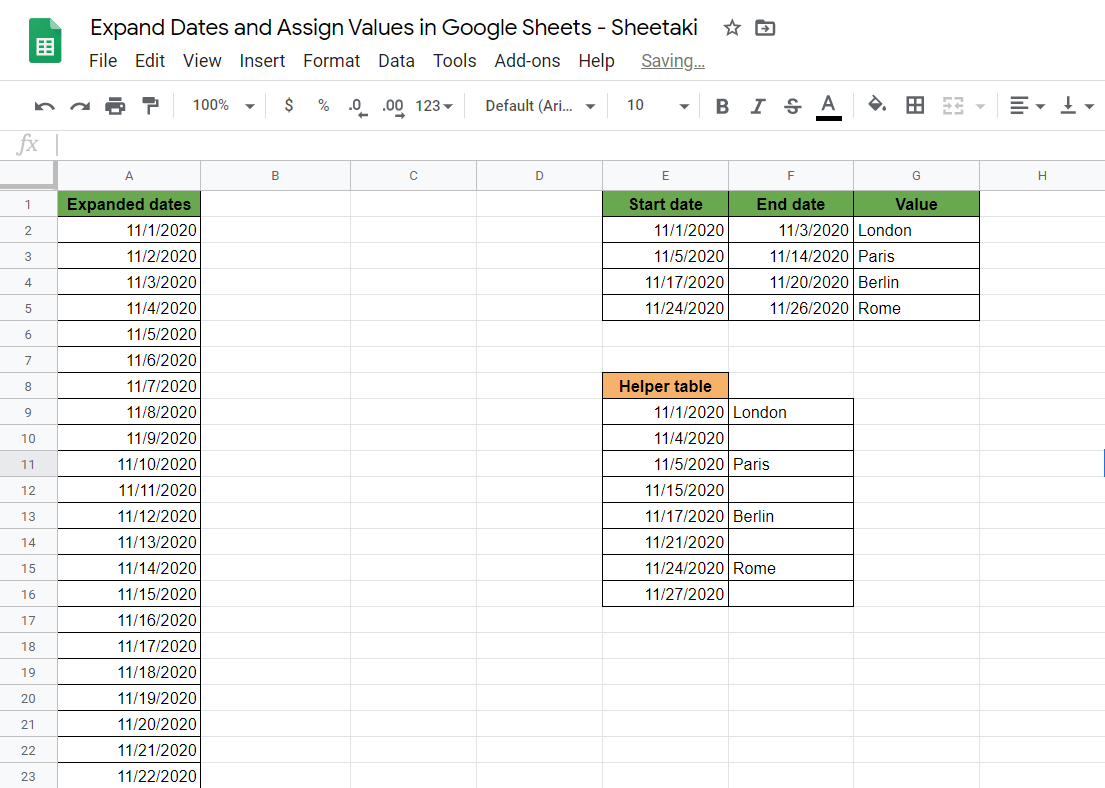
Task: Open the text color picker
Action: coord(828,105)
